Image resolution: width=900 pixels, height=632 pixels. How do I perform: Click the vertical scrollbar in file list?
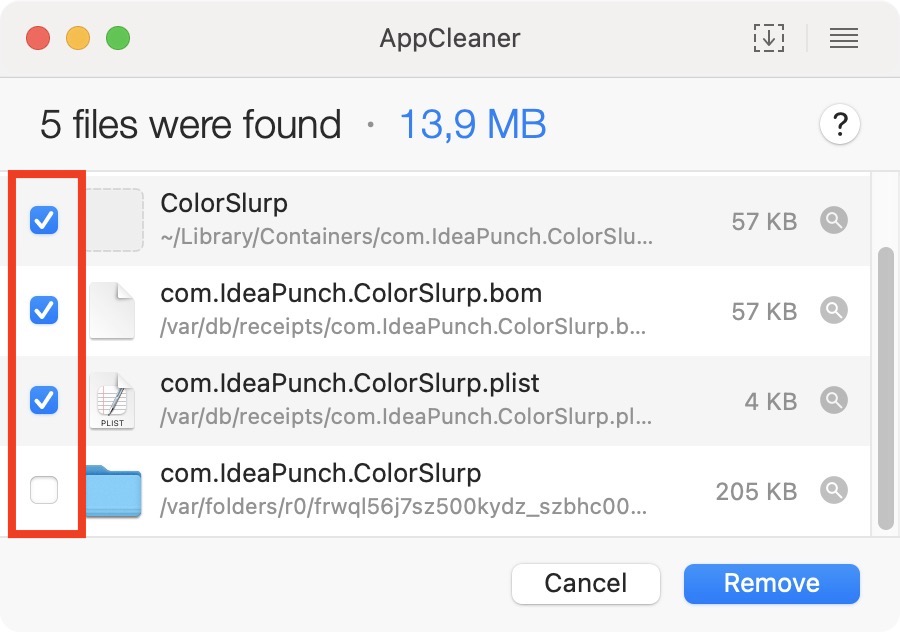coord(885,388)
